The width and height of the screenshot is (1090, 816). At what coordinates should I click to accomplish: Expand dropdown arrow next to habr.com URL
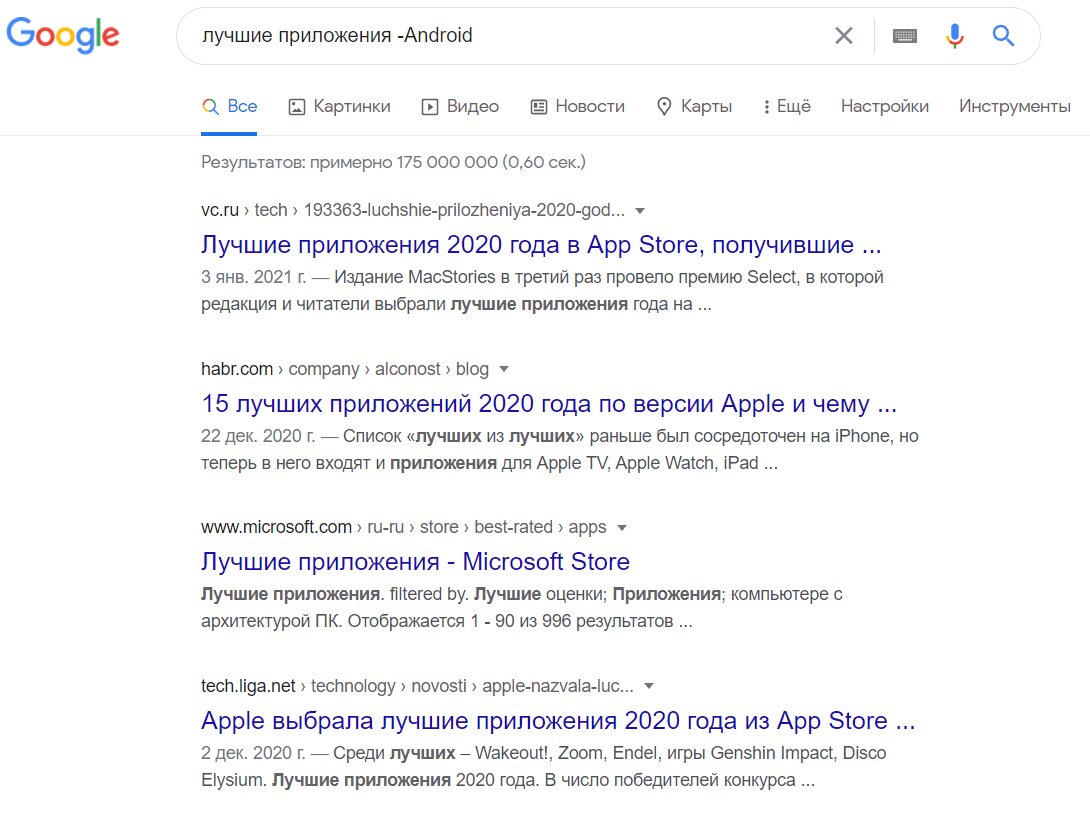click(x=504, y=369)
